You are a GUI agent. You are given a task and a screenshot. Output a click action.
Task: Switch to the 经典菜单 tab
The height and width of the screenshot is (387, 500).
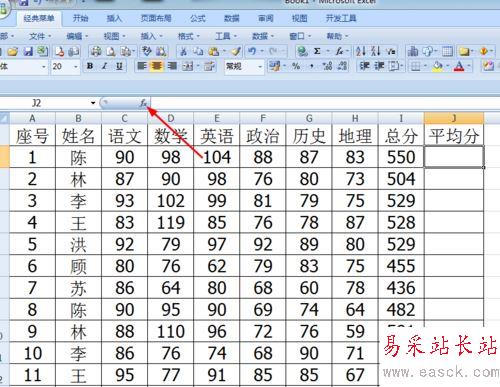pyautogui.click(x=39, y=18)
